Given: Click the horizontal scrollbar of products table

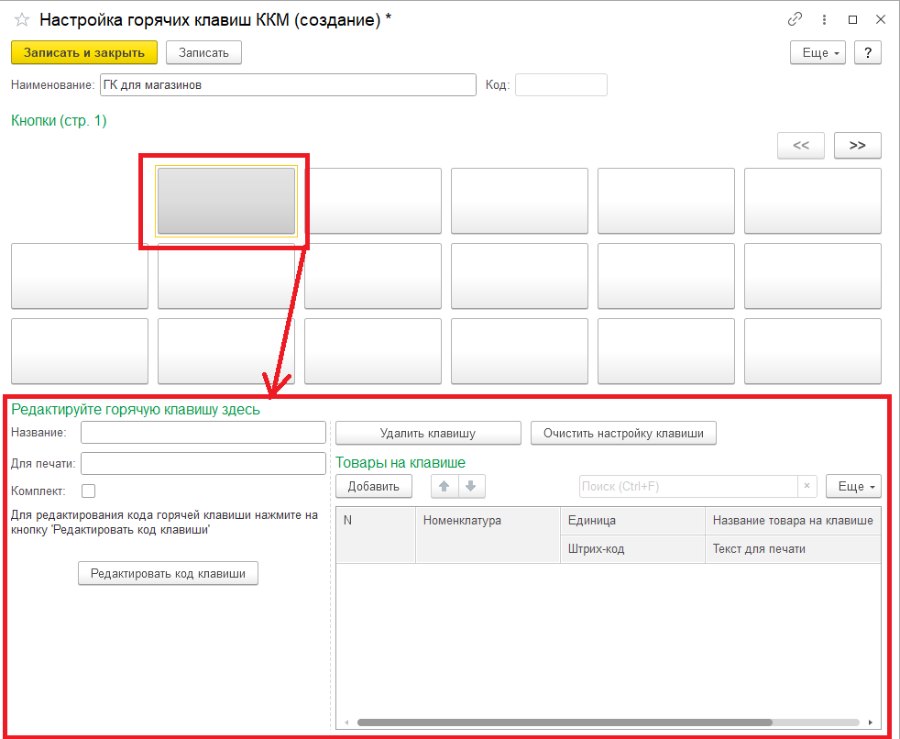Looking at the screenshot, I should [x=565, y=722].
